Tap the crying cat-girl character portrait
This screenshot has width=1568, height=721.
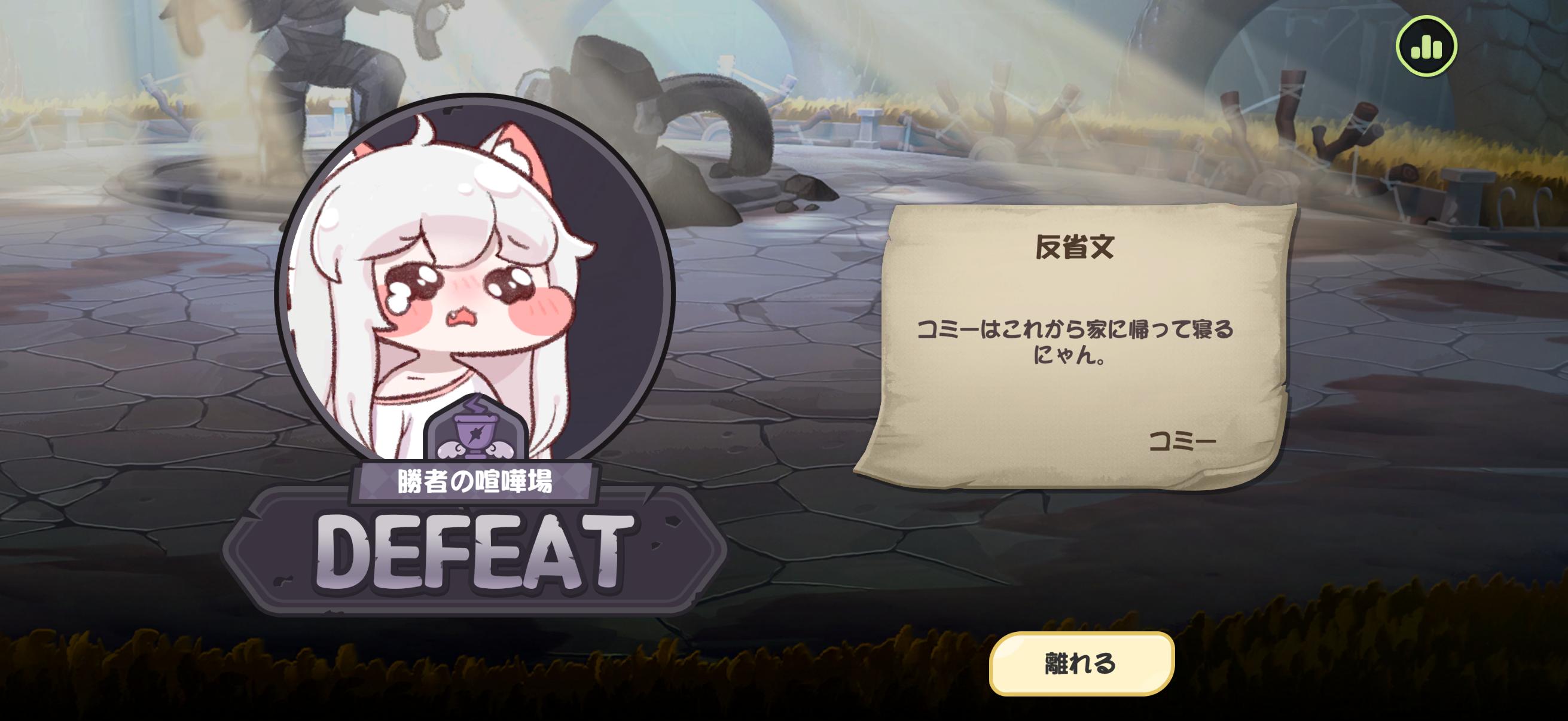point(474,286)
